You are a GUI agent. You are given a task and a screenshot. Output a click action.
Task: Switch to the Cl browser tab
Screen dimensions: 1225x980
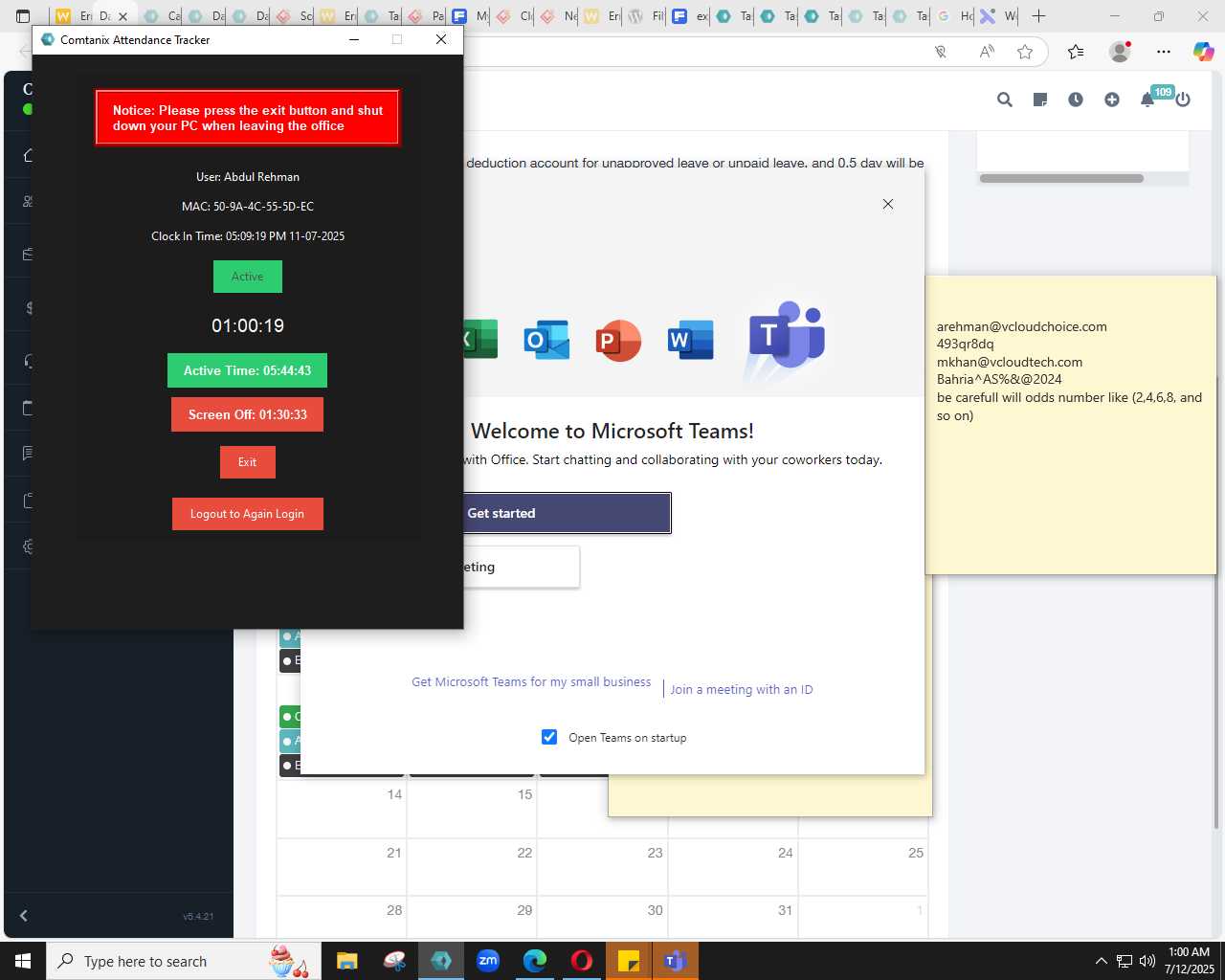(514, 16)
